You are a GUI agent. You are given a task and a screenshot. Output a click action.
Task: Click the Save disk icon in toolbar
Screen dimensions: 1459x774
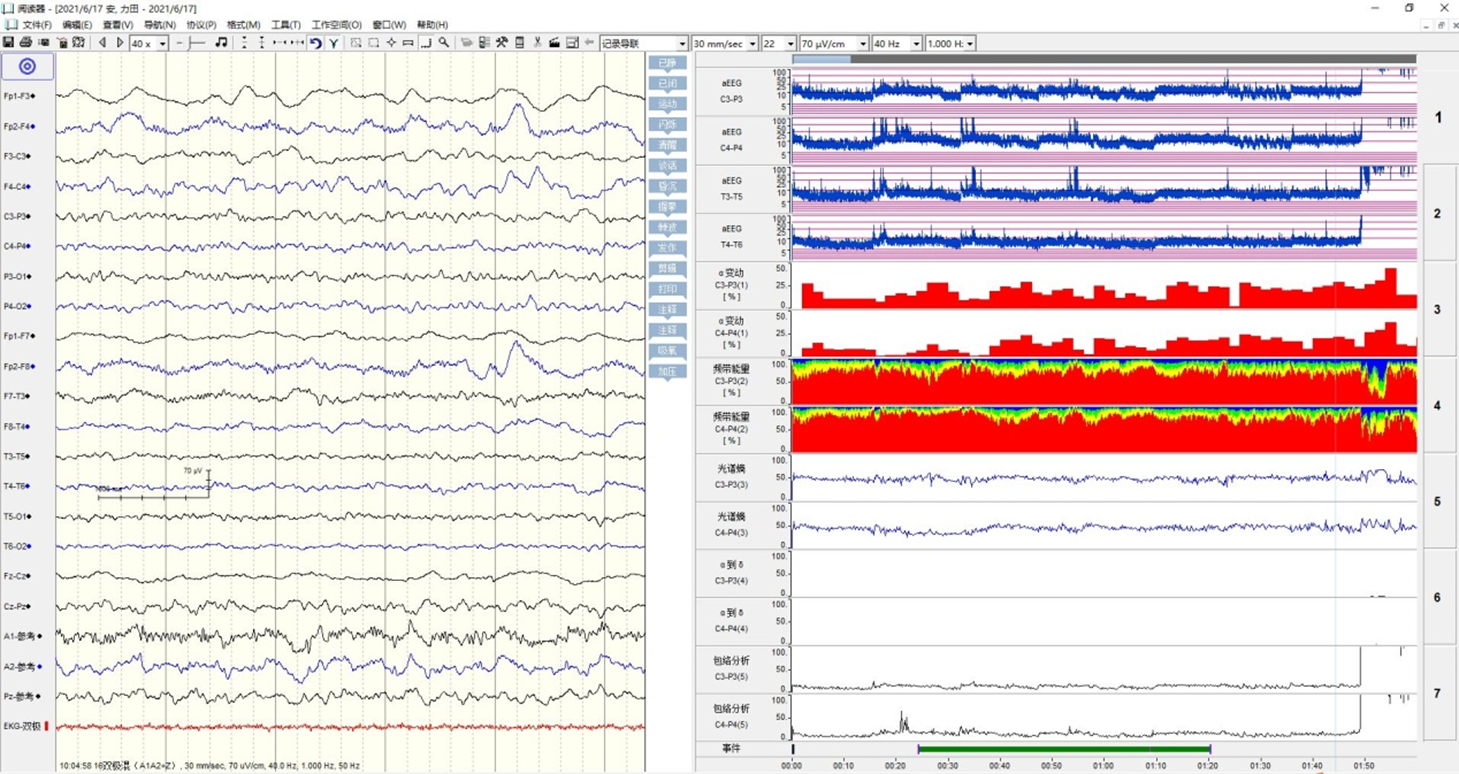8,43
